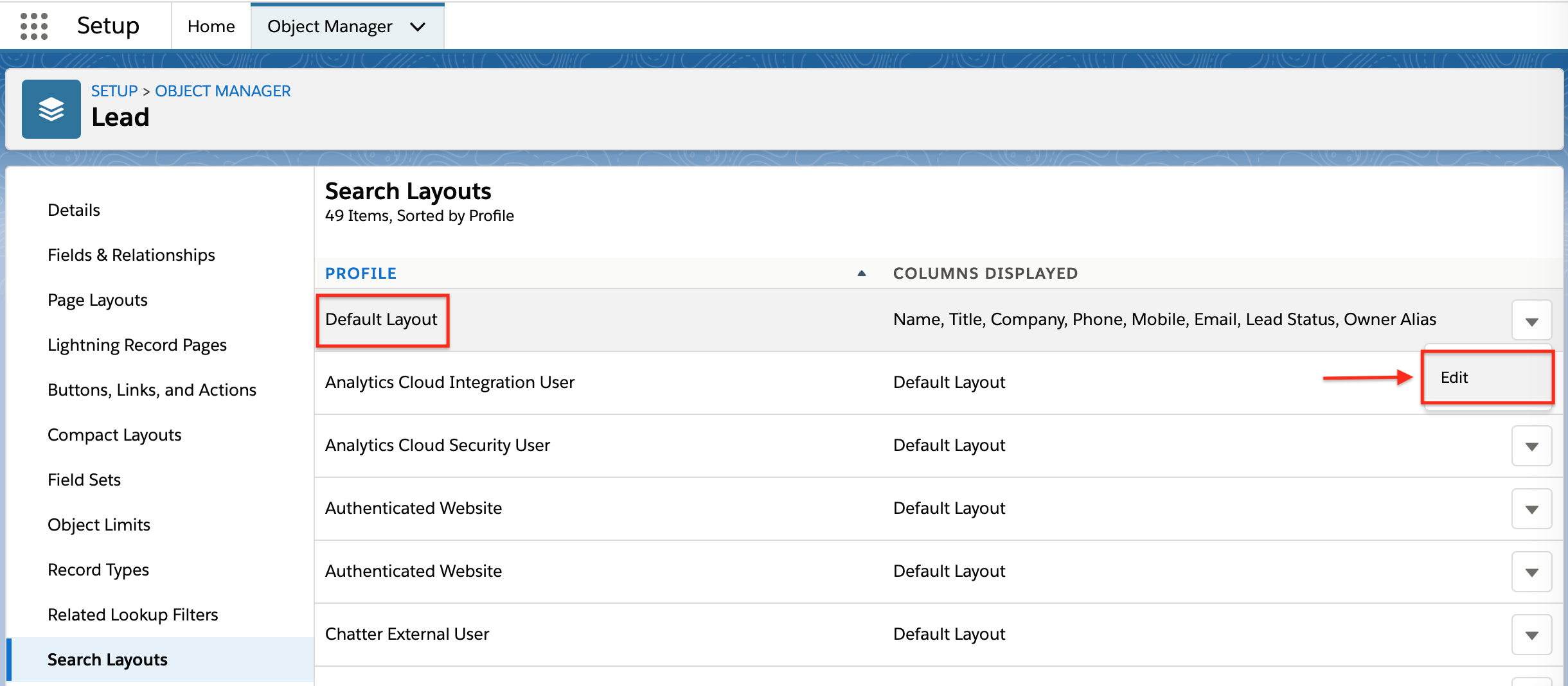The height and width of the screenshot is (686, 1568).
Task: Click Default Layout cell for Analytics Cloud Security User
Action: tap(949, 446)
